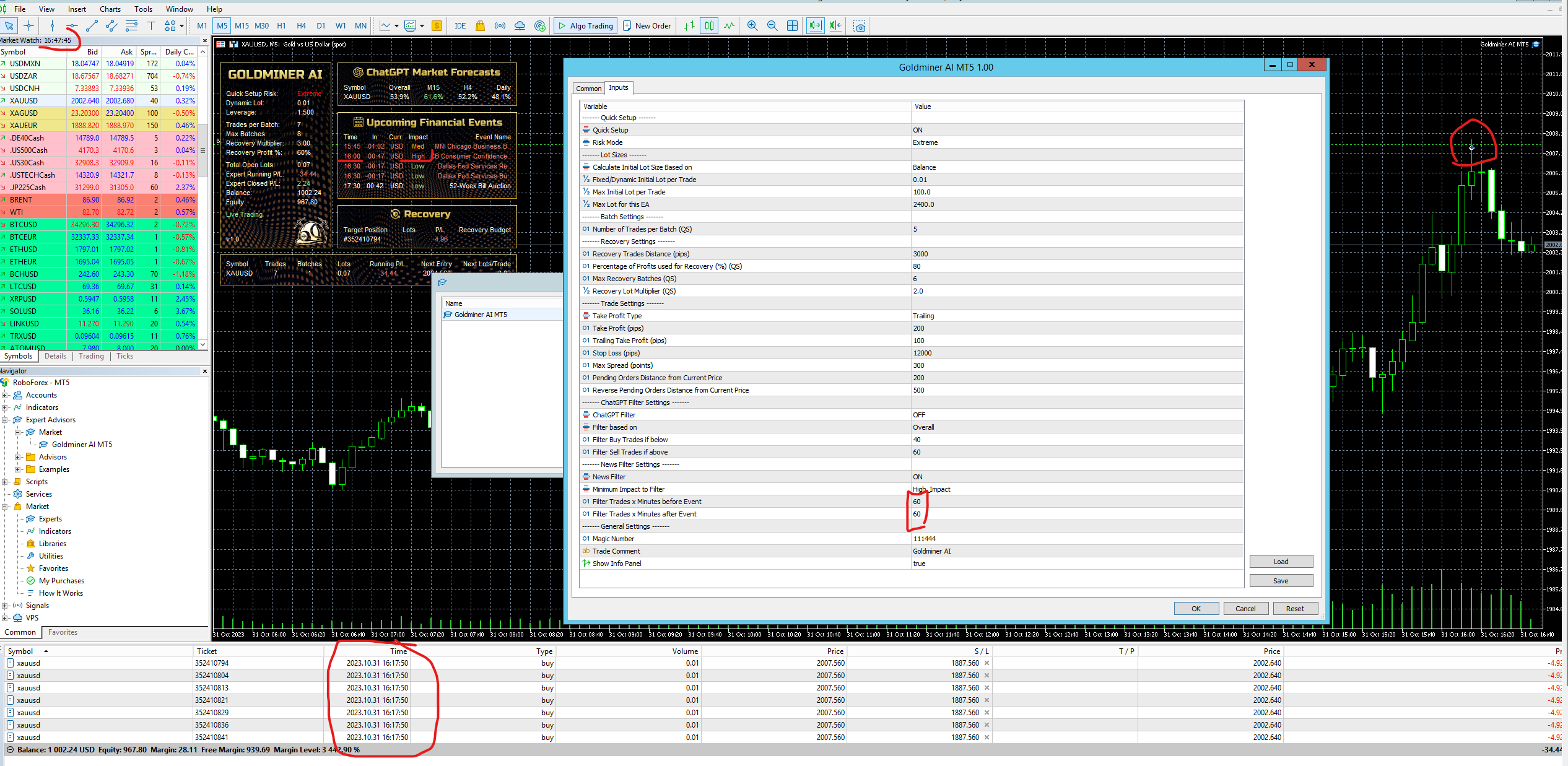Select the H1 timeframe
This screenshot has width=1568, height=766.
pos(281,26)
